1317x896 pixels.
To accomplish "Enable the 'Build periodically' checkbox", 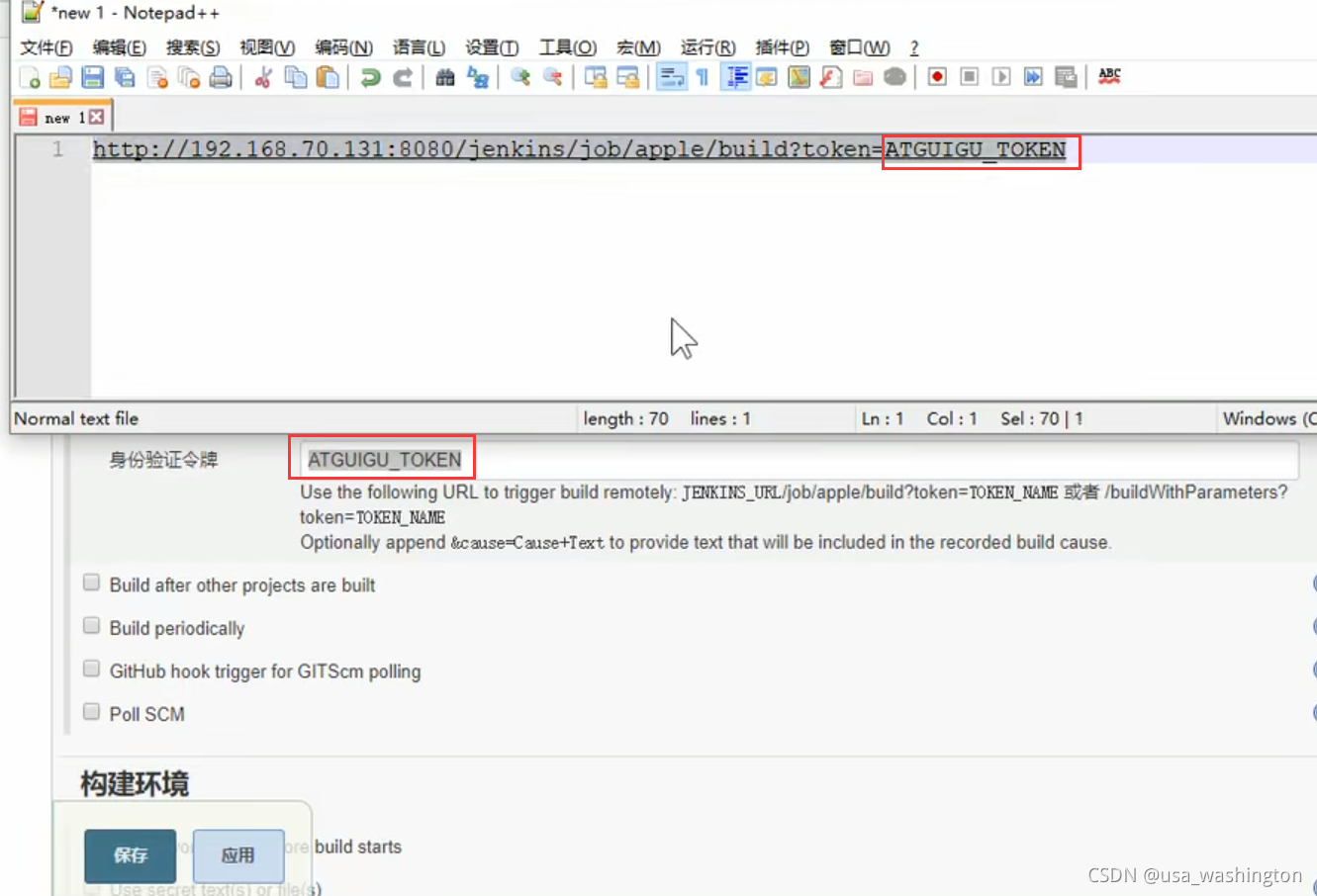I will click(92, 626).
